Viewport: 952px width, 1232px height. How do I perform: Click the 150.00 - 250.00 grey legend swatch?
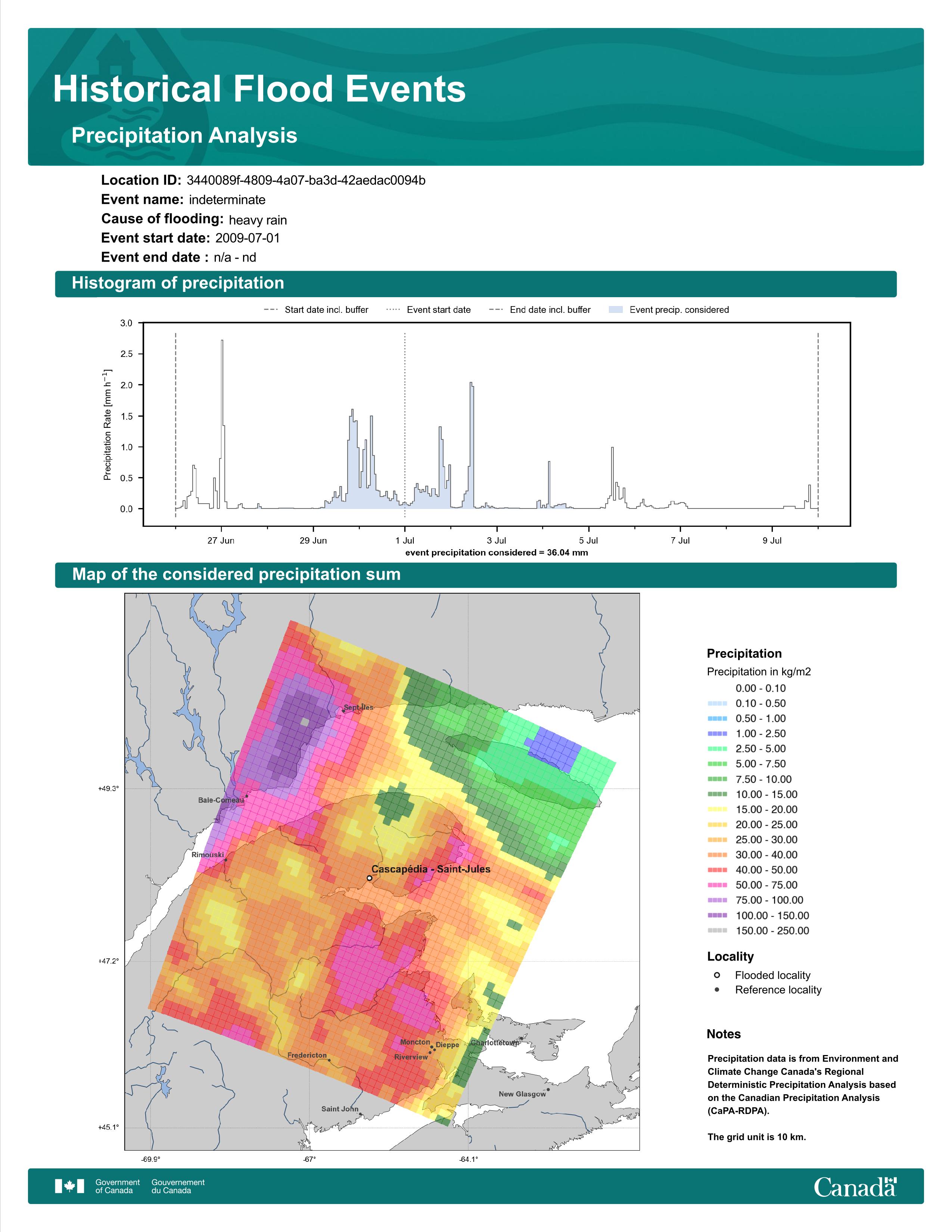pyautogui.click(x=717, y=930)
